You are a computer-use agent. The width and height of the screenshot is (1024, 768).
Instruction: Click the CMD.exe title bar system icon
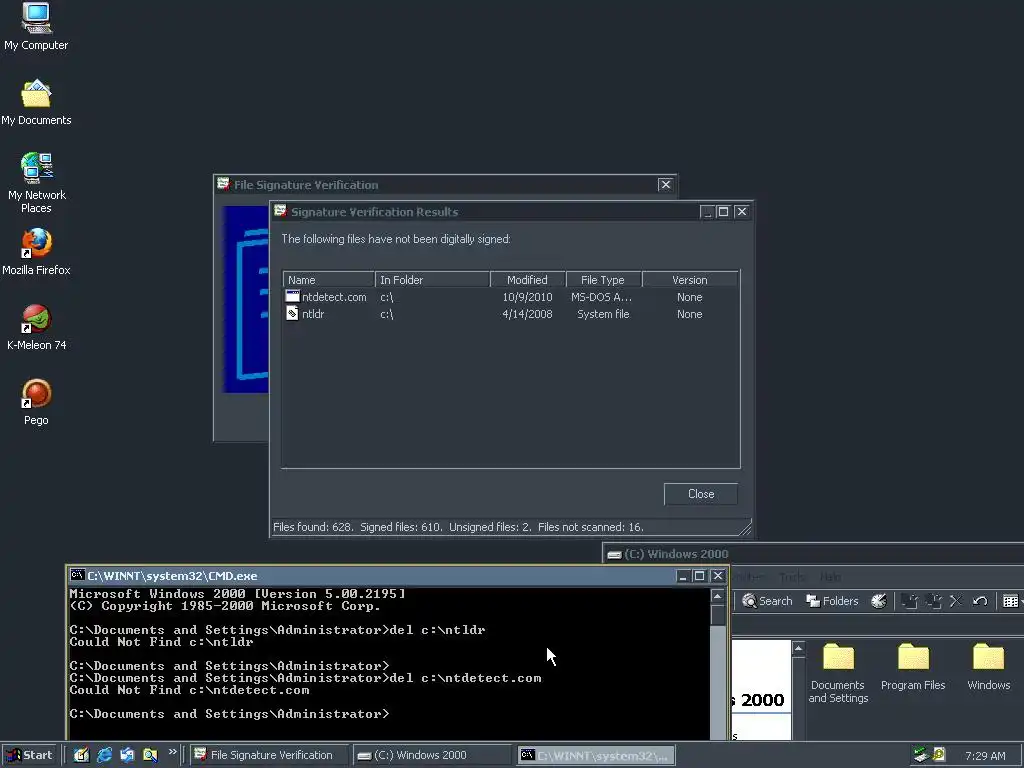pos(77,575)
